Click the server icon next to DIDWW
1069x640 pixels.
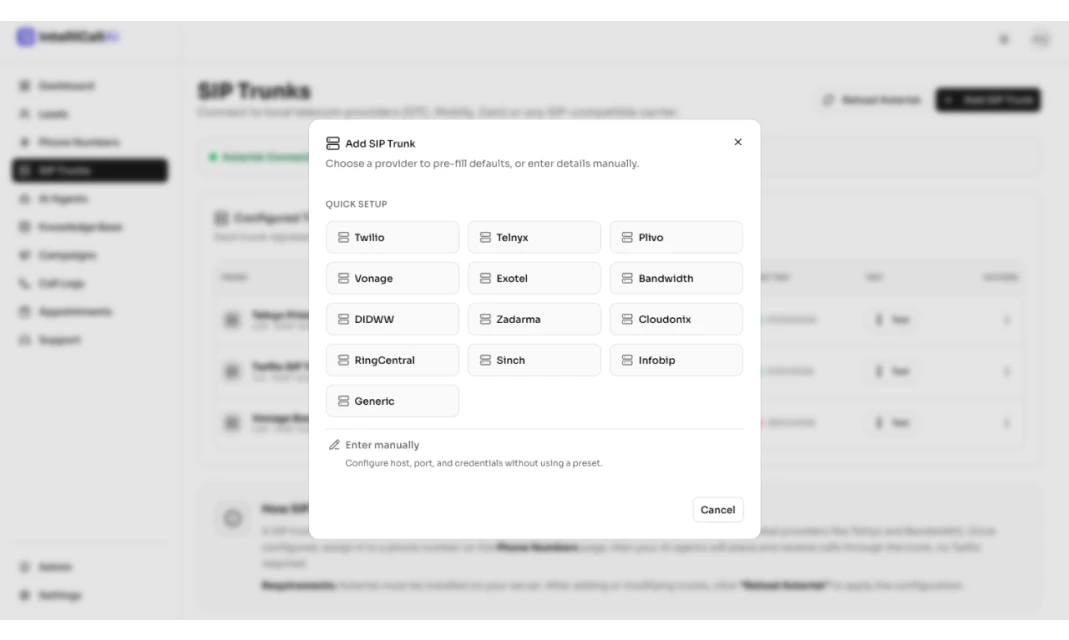[344, 319]
